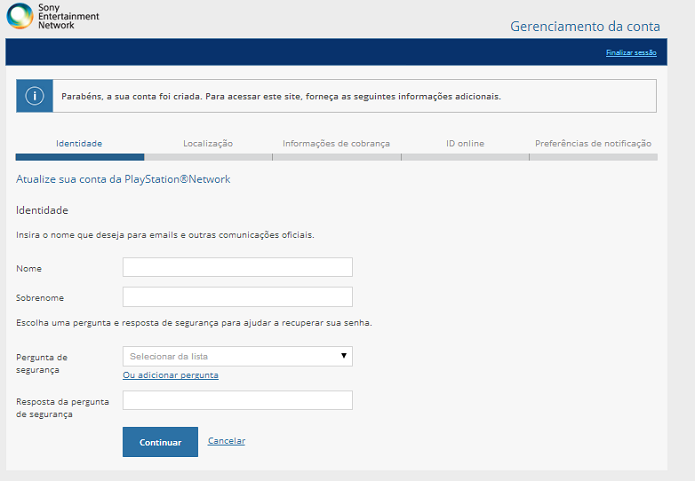695x481 pixels.
Task: Click the Finalizar sessão link
Action: click(x=631, y=52)
